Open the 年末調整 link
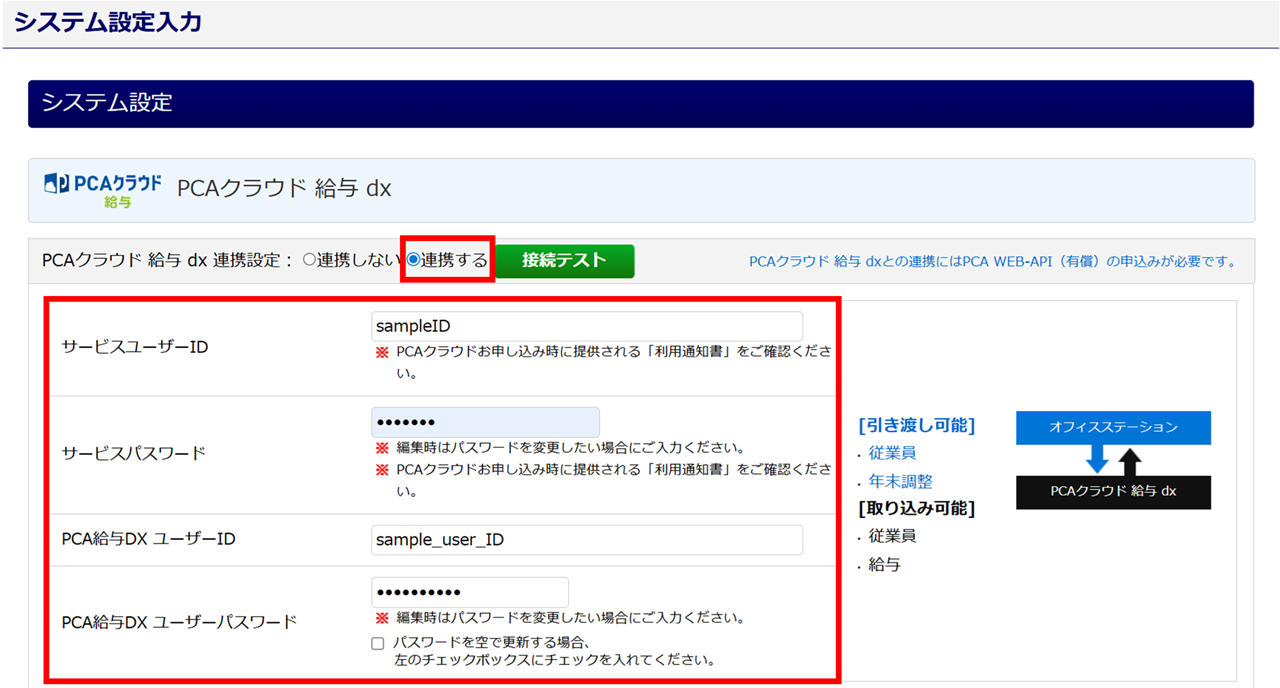This screenshot has height=688, width=1280. point(901,481)
